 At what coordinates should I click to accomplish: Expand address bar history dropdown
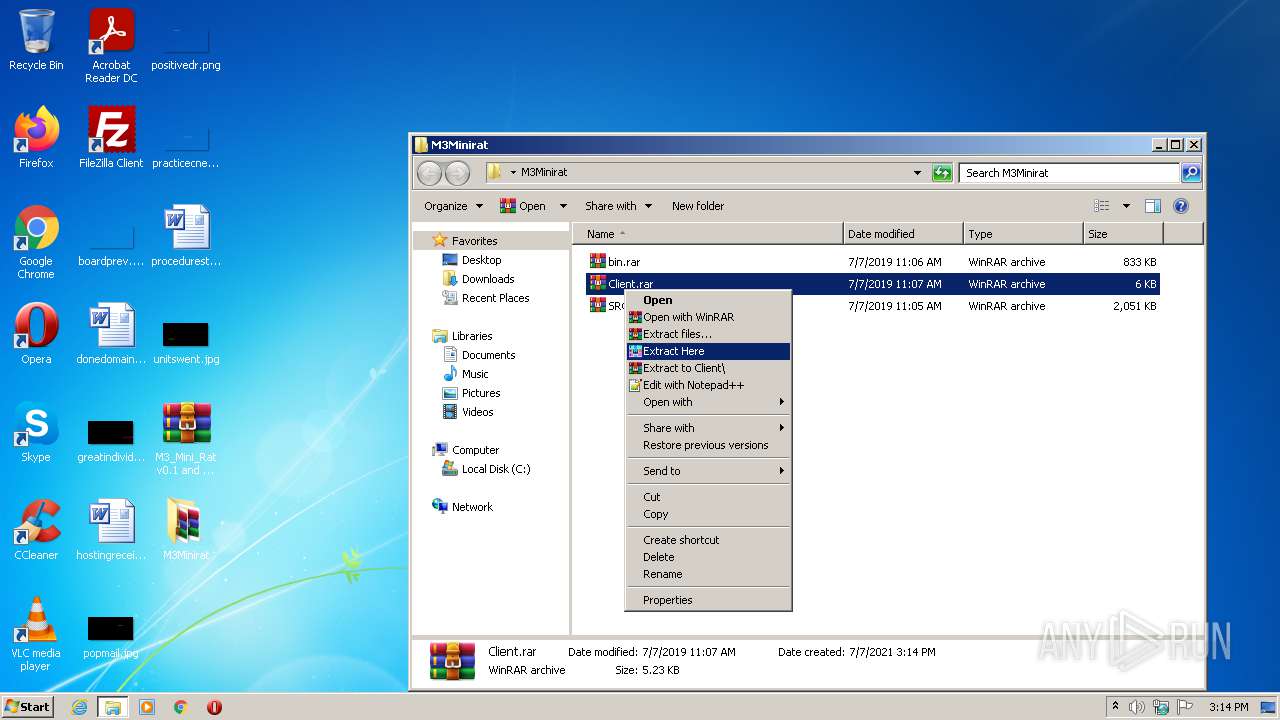(x=917, y=173)
